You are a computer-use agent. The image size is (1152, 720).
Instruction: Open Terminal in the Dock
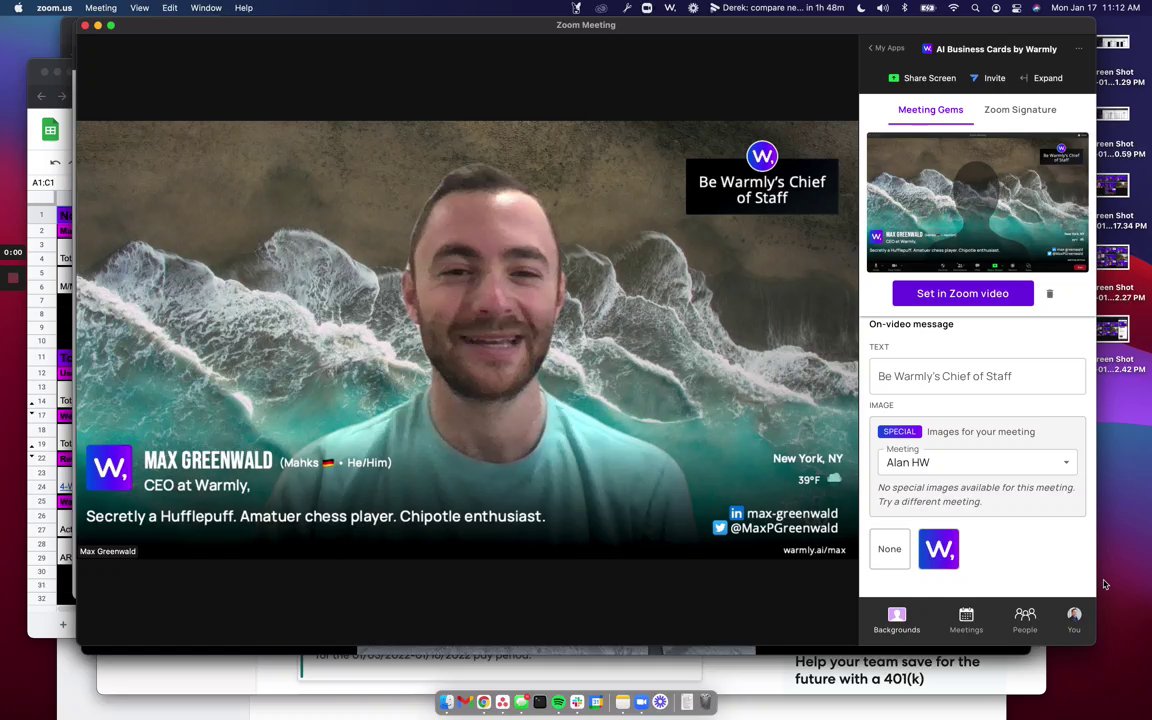coord(540,702)
